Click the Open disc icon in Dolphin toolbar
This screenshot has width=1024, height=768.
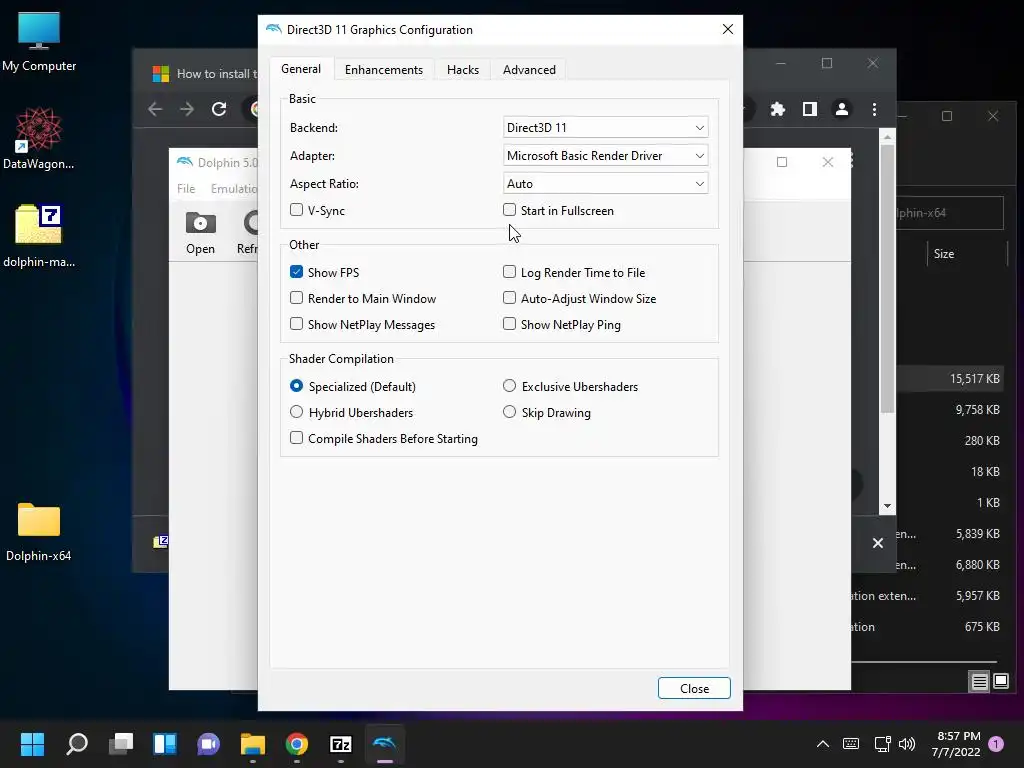tap(200, 233)
